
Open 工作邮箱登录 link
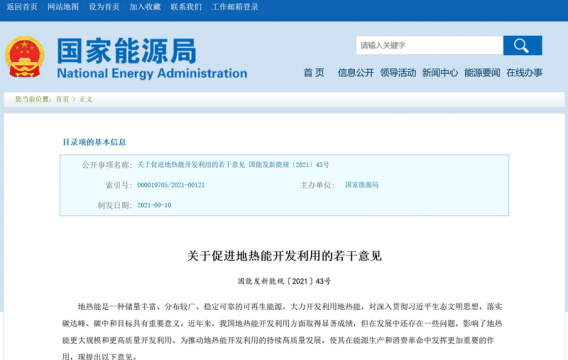[235, 7]
